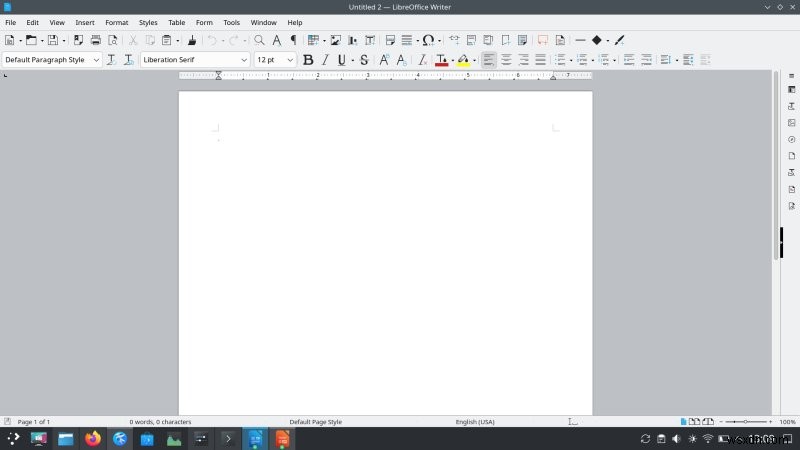Click the Redo arrow
This screenshot has width=800, height=450.
[234, 40]
